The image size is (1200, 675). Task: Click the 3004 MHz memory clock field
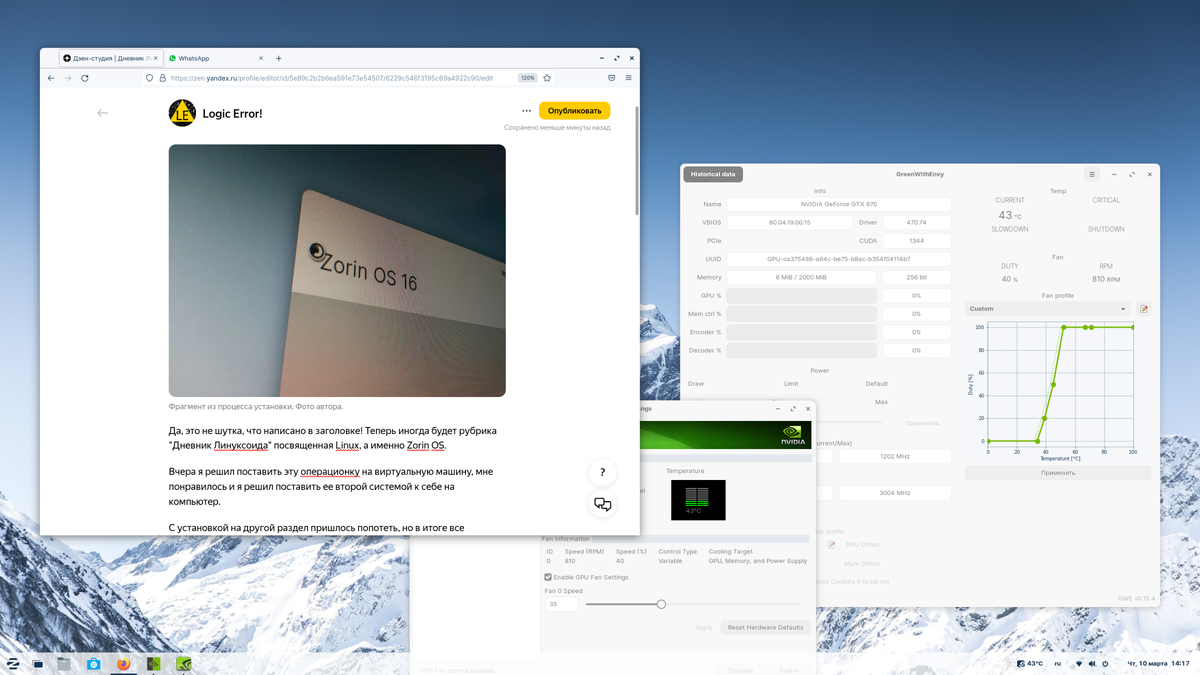(x=895, y=493)
